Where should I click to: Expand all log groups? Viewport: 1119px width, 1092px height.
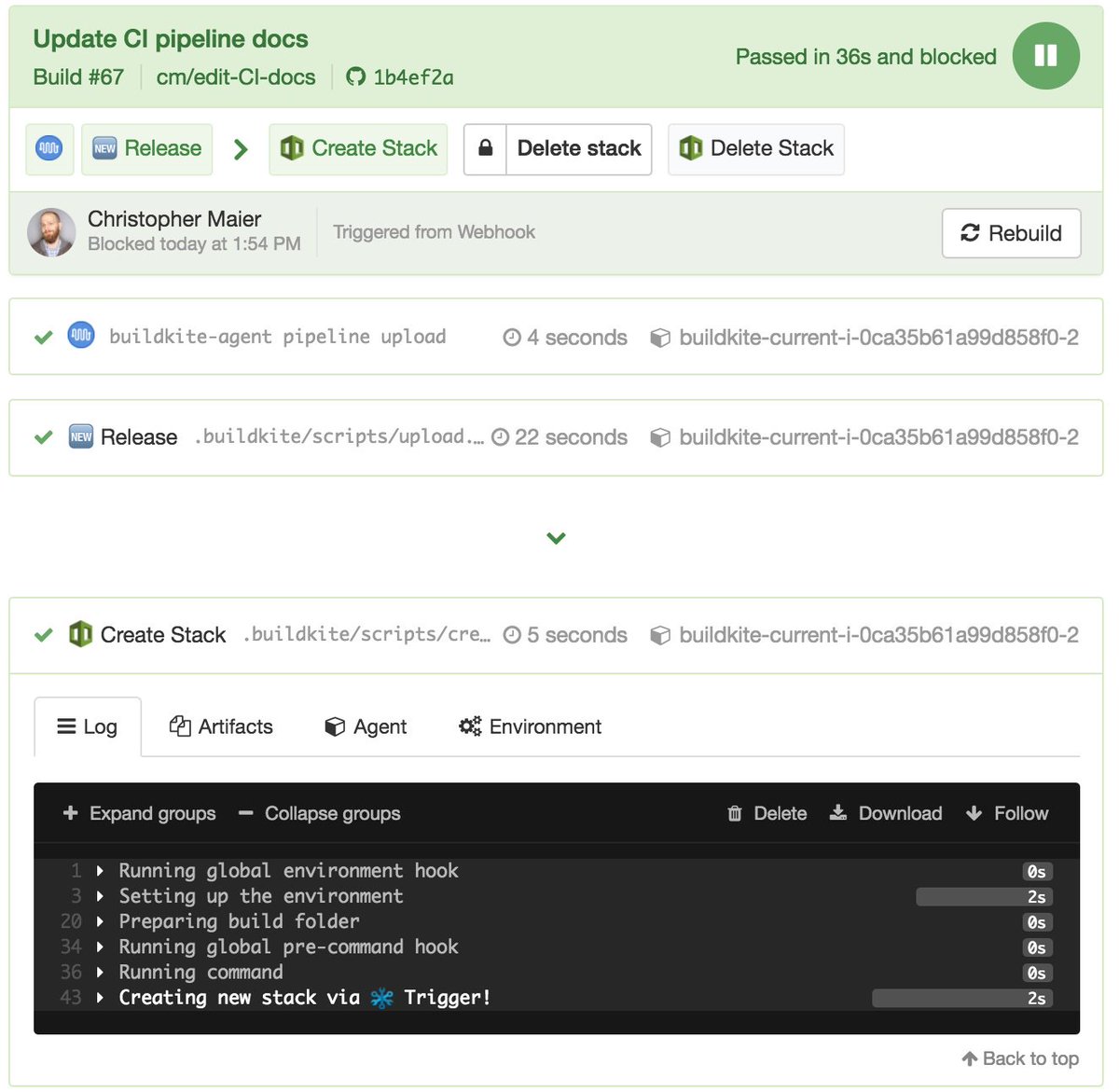coord(139,813)
